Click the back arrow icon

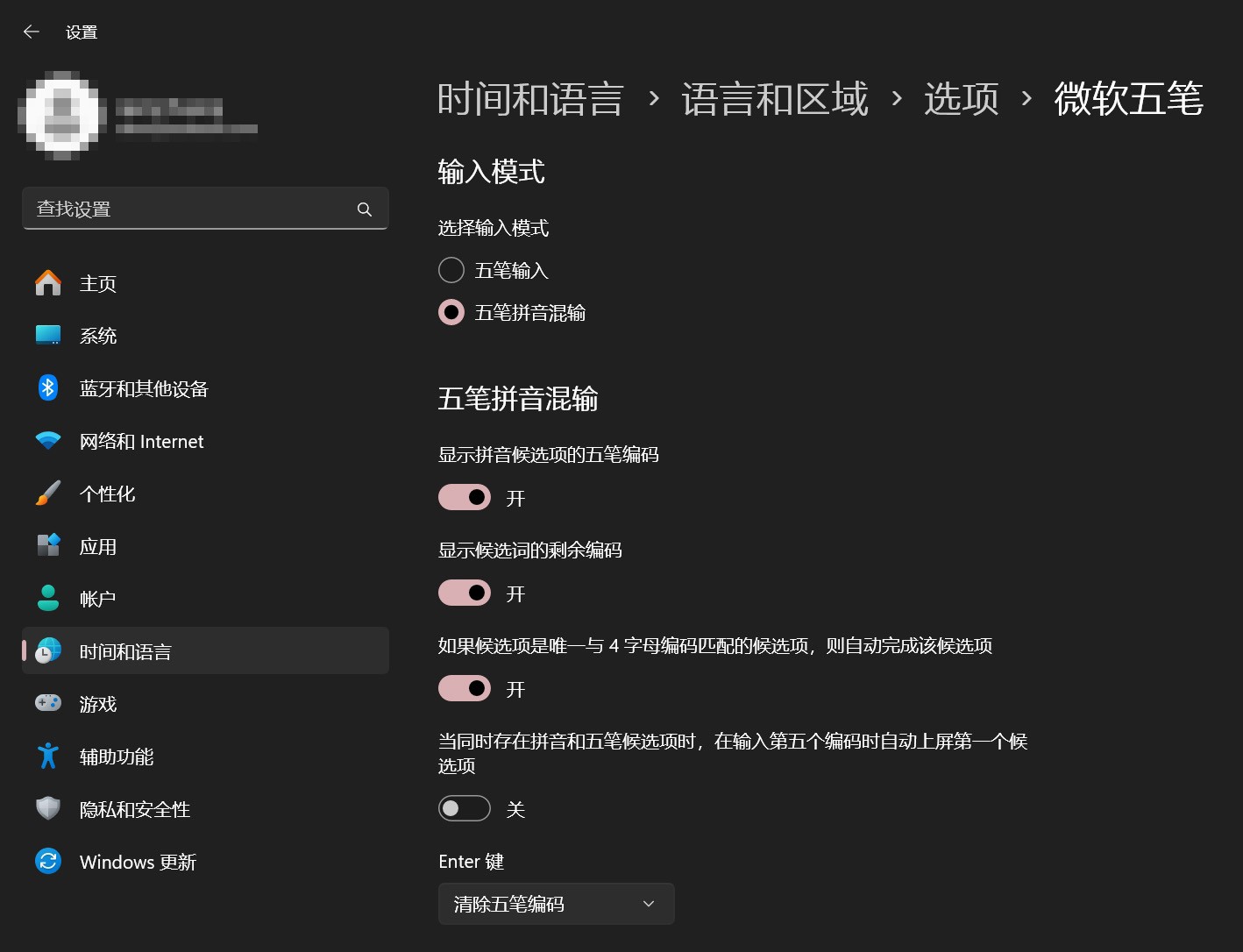[x=32, y=32]
